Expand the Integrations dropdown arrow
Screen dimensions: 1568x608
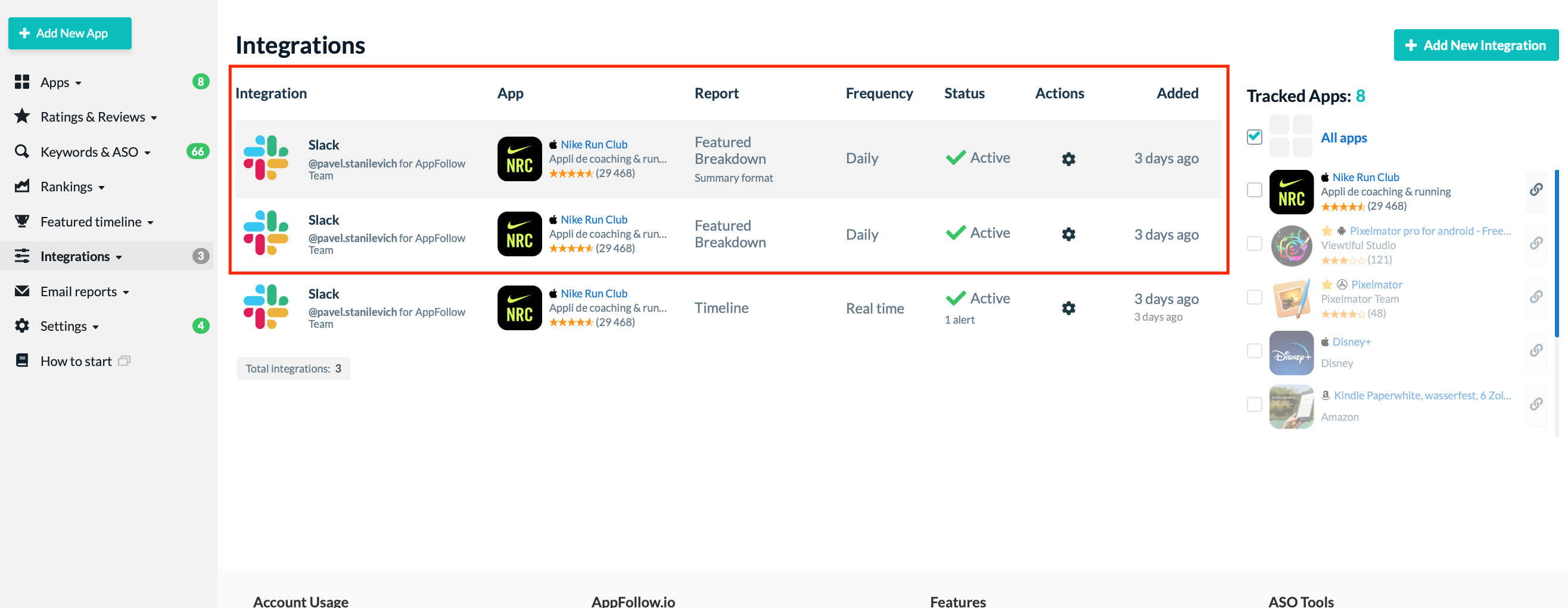click(119, 258)
